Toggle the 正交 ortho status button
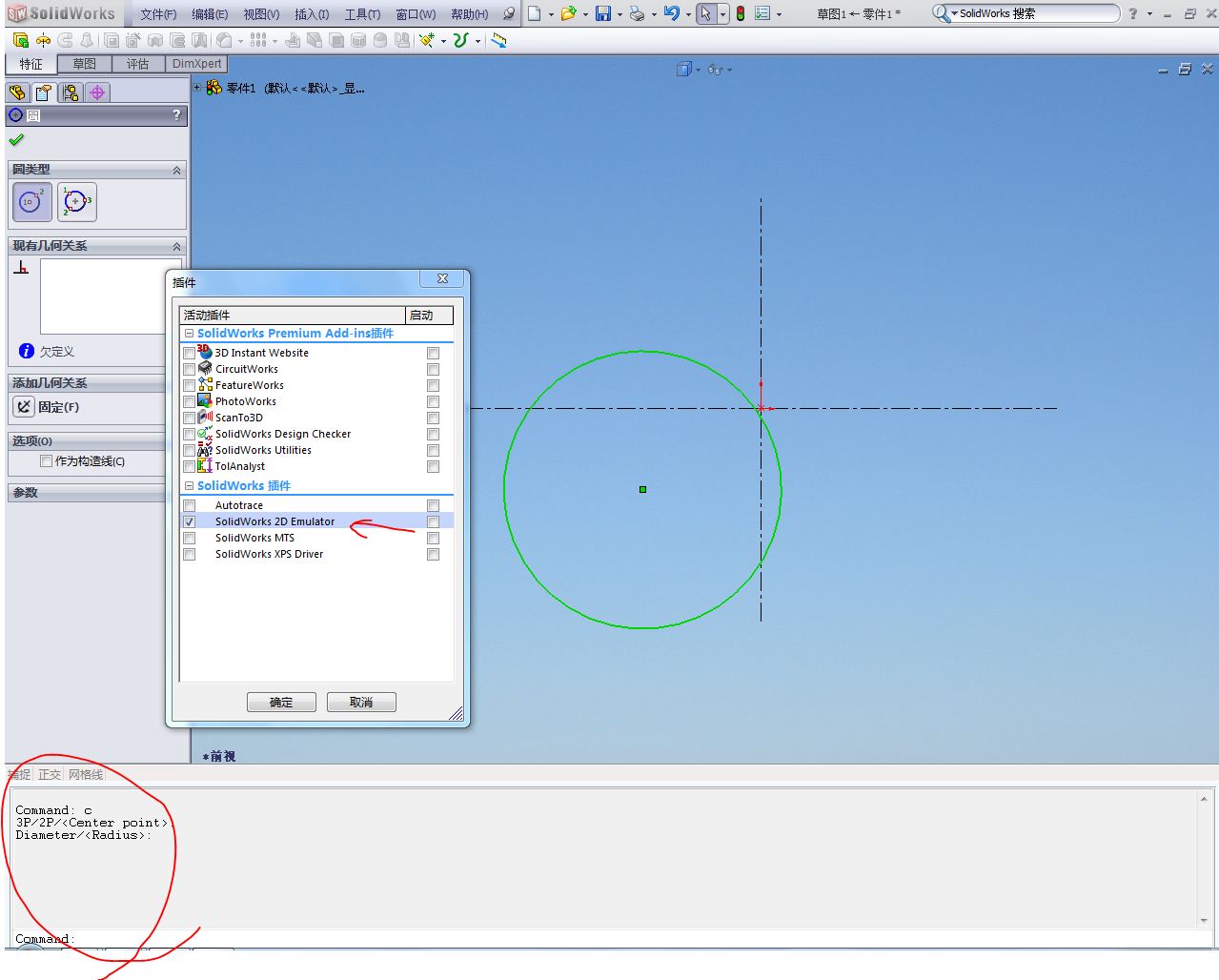The height and width of the screenshot is (980, 1219). click(50, 775)
